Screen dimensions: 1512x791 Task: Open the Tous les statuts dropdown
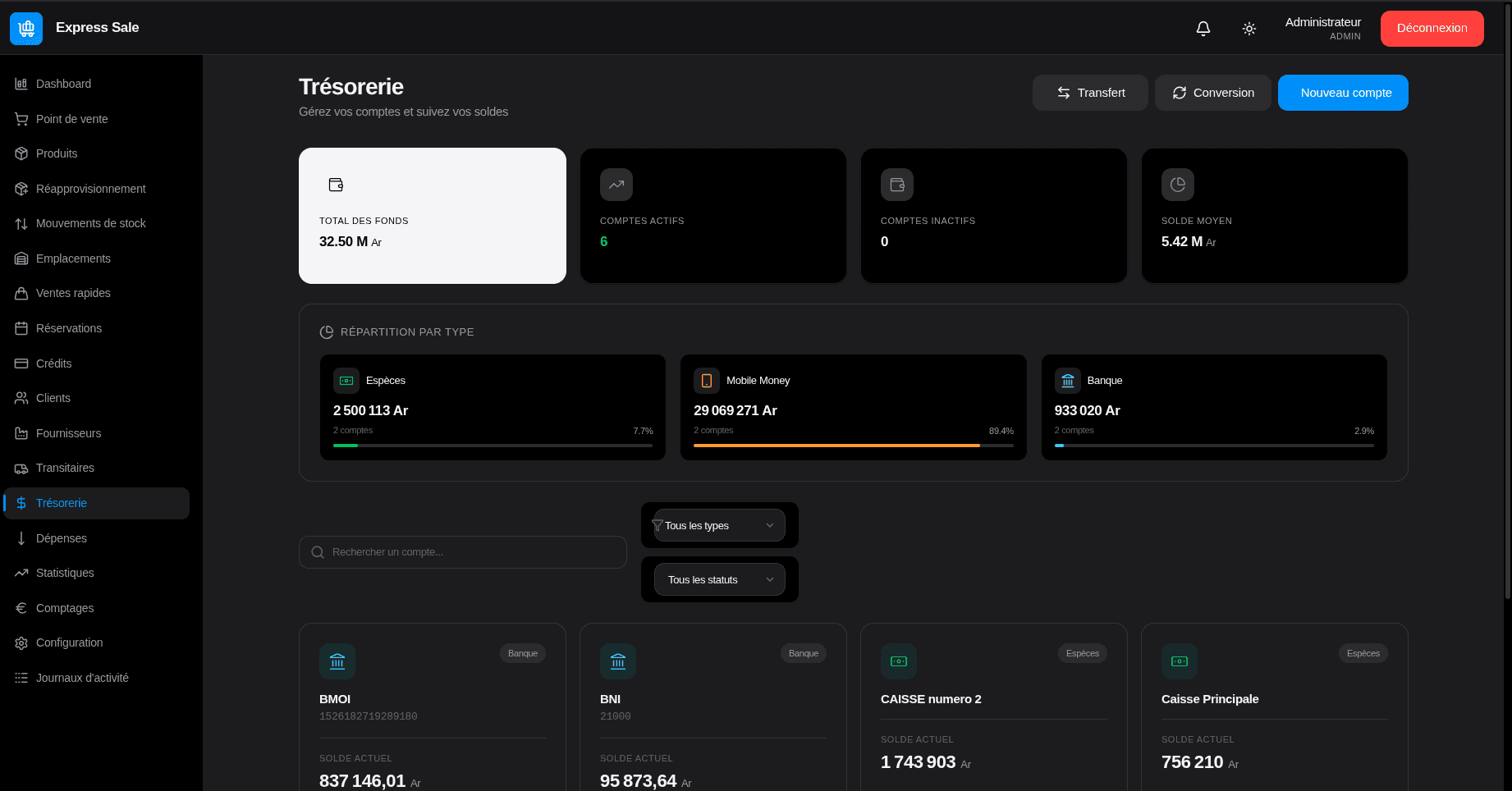point(719,579)
